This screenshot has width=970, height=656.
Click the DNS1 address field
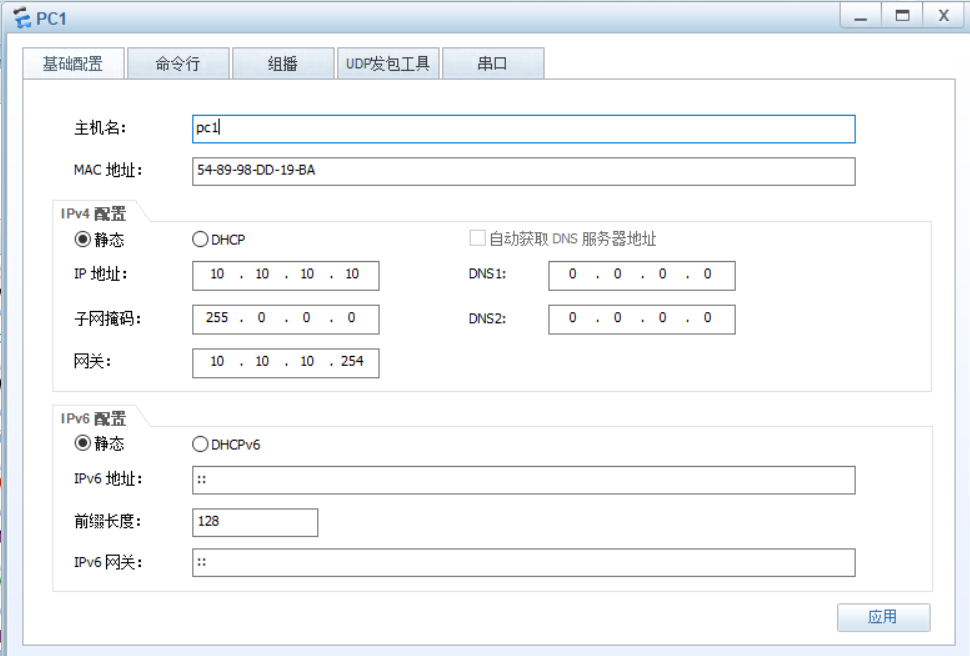tap(642, 275)
